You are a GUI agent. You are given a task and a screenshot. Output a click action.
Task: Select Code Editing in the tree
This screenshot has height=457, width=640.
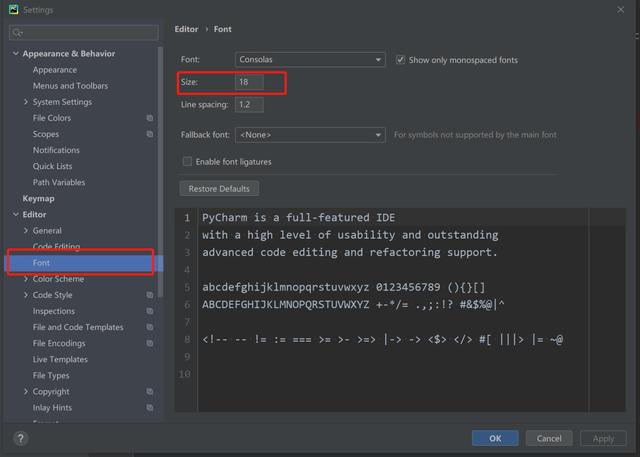[56, 246]
